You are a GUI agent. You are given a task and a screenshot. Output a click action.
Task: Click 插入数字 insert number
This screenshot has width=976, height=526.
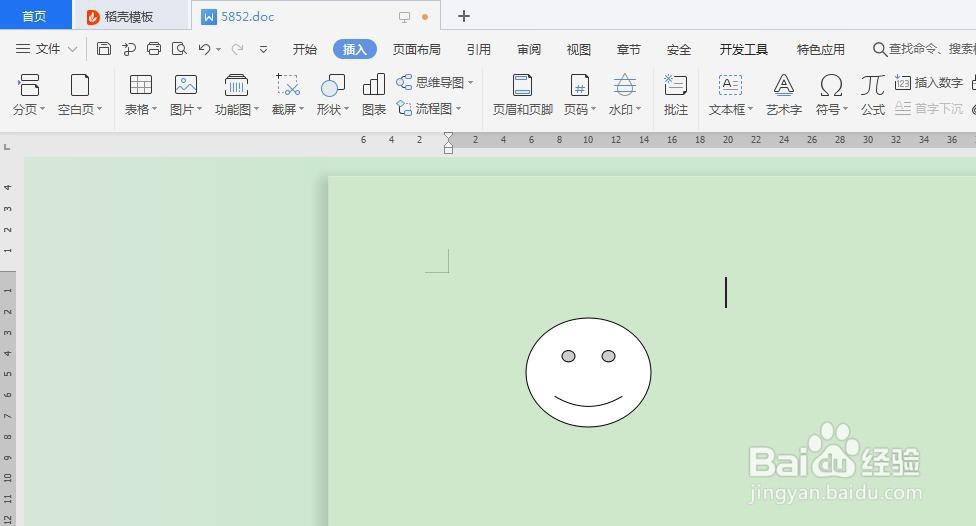click(929, 82)
